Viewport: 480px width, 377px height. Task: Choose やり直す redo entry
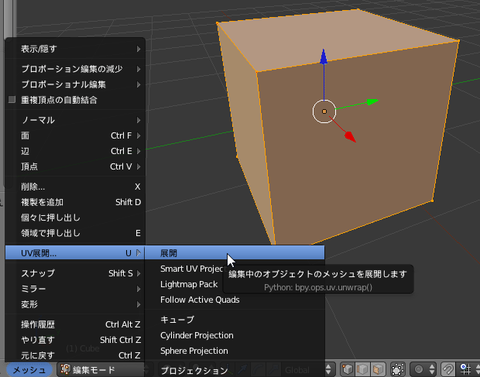75,340
